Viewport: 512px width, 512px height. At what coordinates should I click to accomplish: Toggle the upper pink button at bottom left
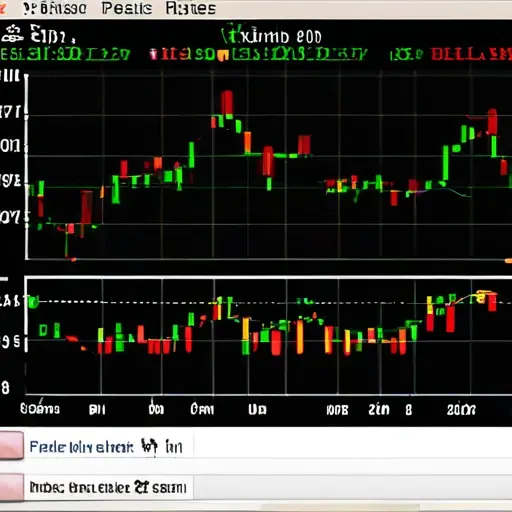[x=11, y=445]
